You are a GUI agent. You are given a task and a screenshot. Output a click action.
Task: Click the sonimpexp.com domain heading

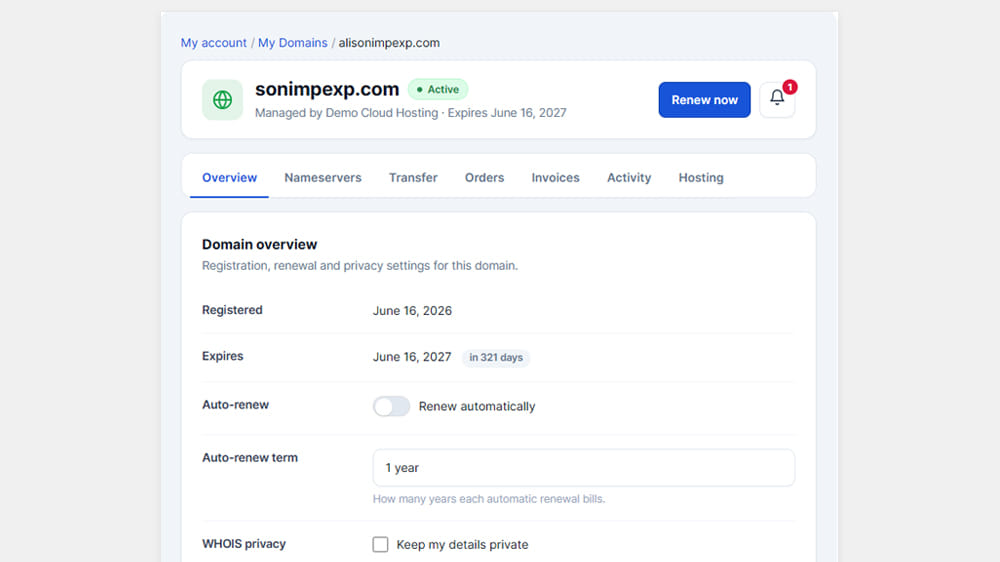point(327,89)
